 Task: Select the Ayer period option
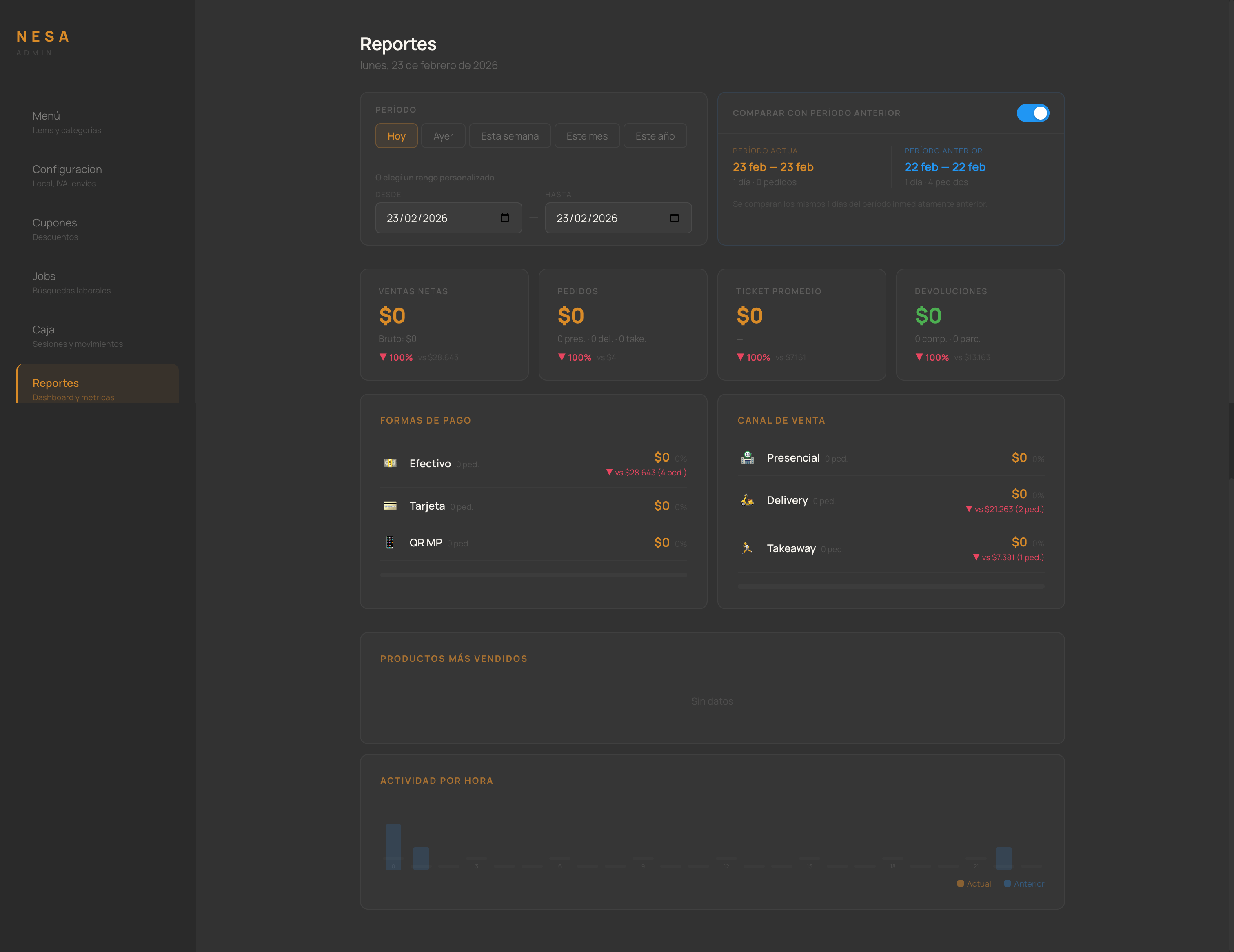pyautogui.click(x=443, y=135)
